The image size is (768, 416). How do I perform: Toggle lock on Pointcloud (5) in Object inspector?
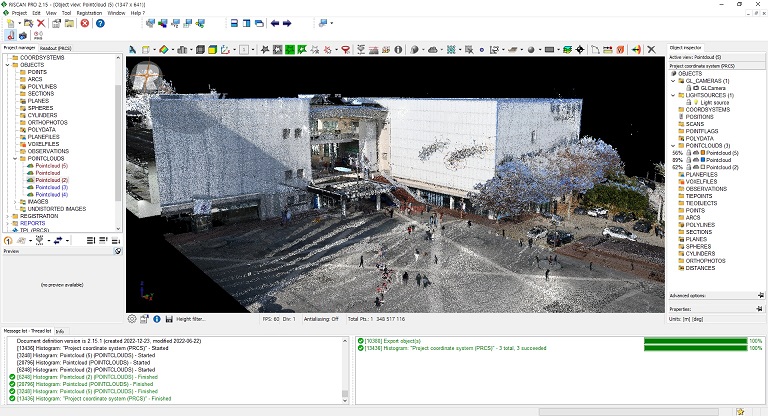(688, 153)
